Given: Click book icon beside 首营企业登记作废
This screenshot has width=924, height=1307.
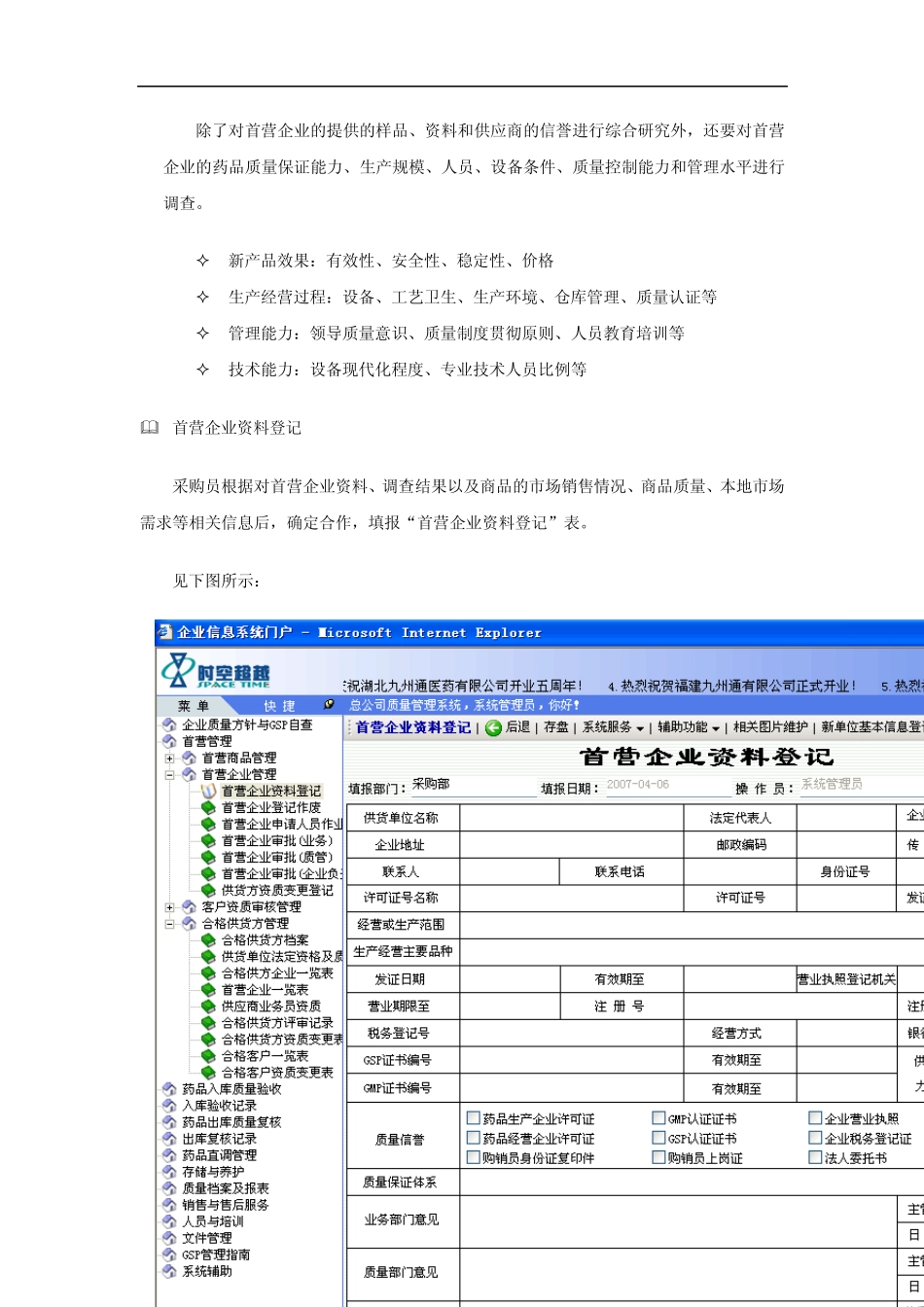Looking at the screenshot, I should 208,807.
